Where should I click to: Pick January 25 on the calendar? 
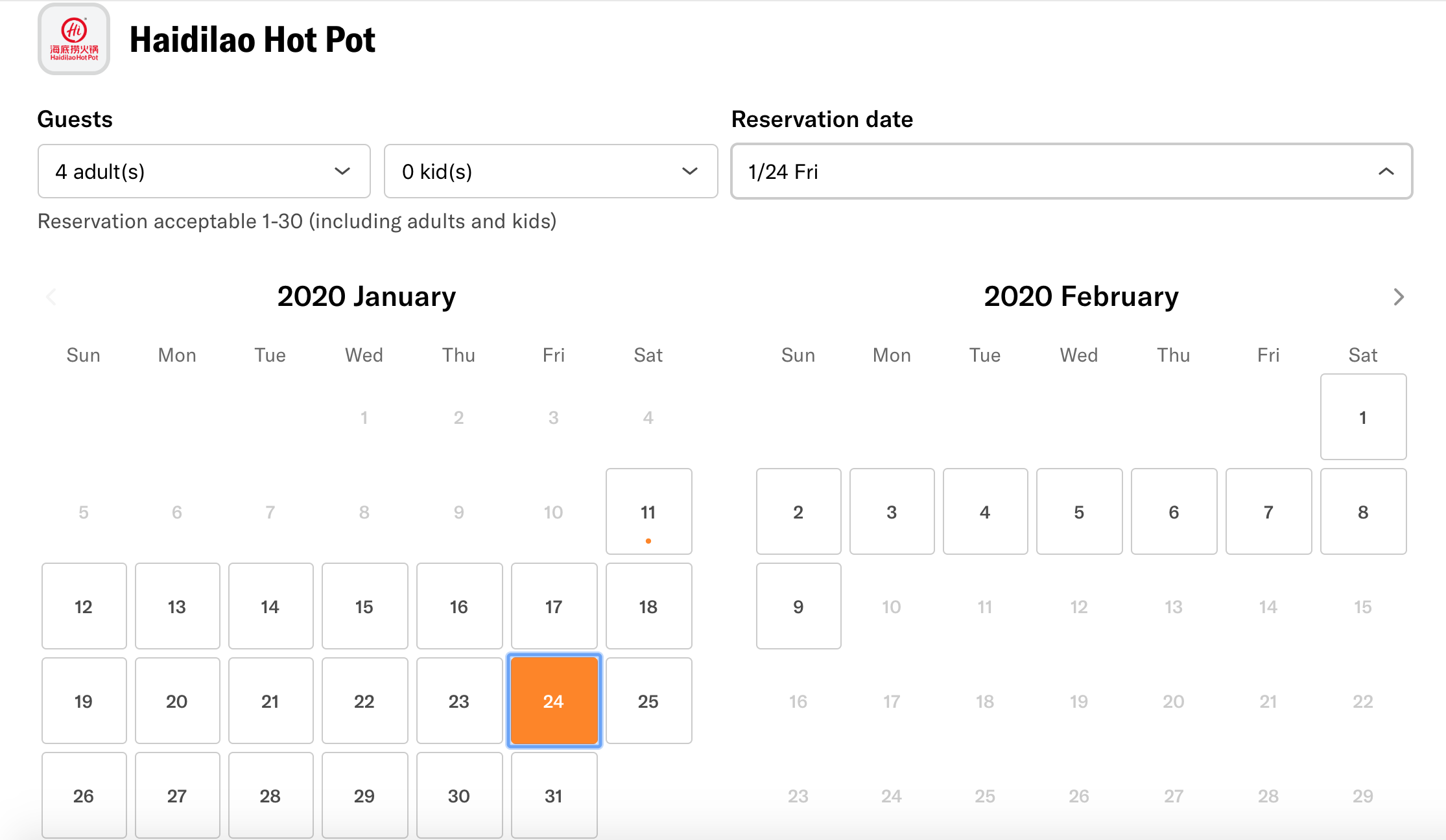648,701
